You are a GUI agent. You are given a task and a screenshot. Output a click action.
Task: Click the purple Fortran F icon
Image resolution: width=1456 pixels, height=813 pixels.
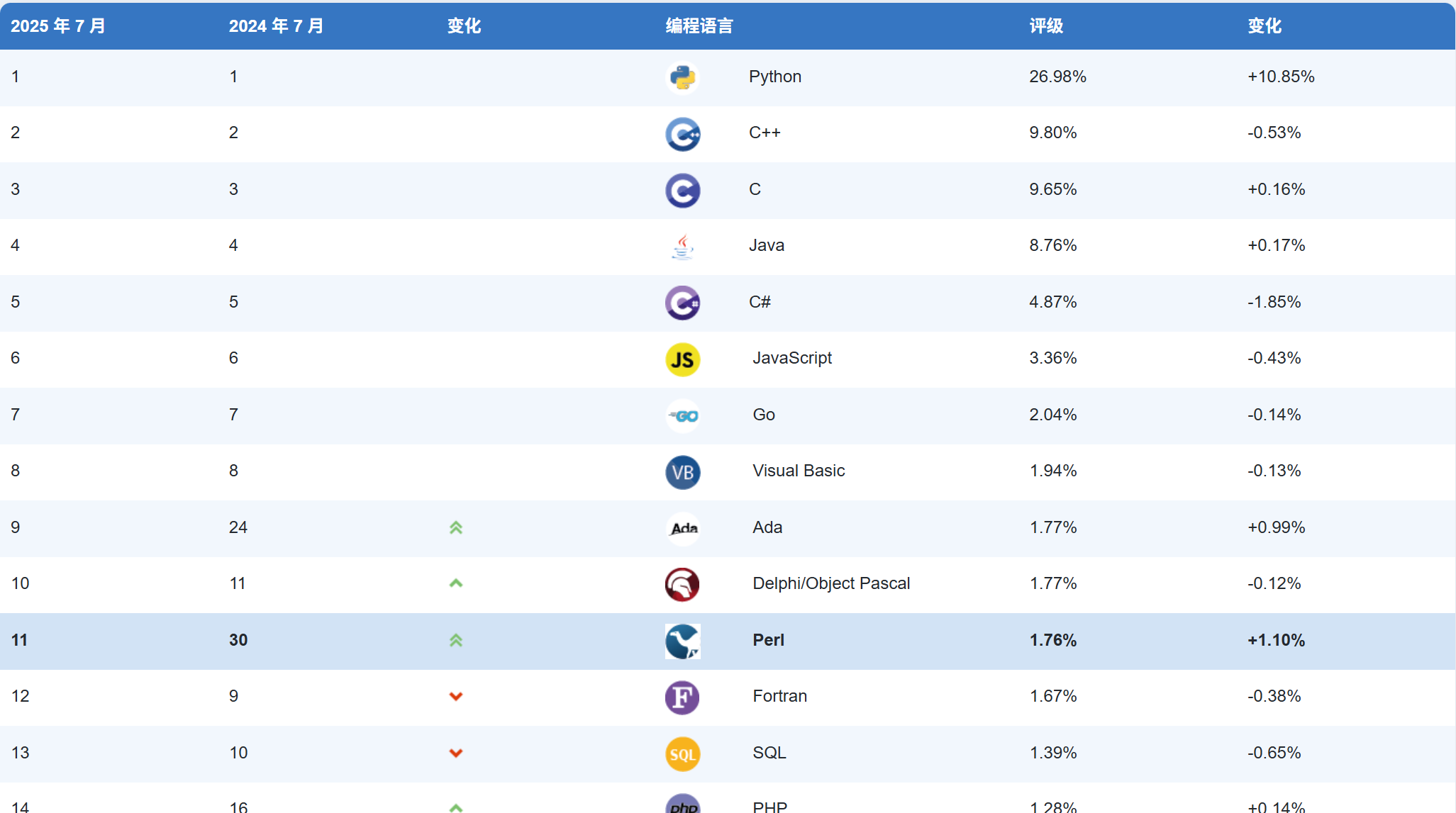click(682, 697)
